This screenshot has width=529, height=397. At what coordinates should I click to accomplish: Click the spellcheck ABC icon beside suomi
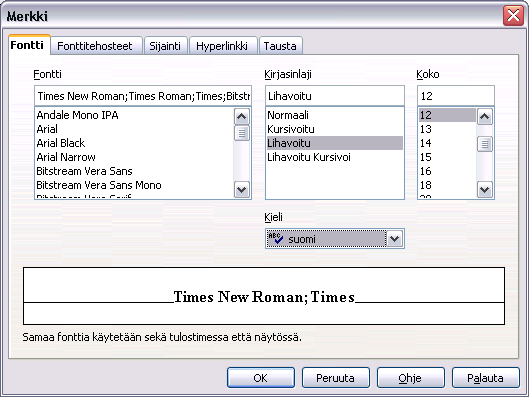point(275,238)
